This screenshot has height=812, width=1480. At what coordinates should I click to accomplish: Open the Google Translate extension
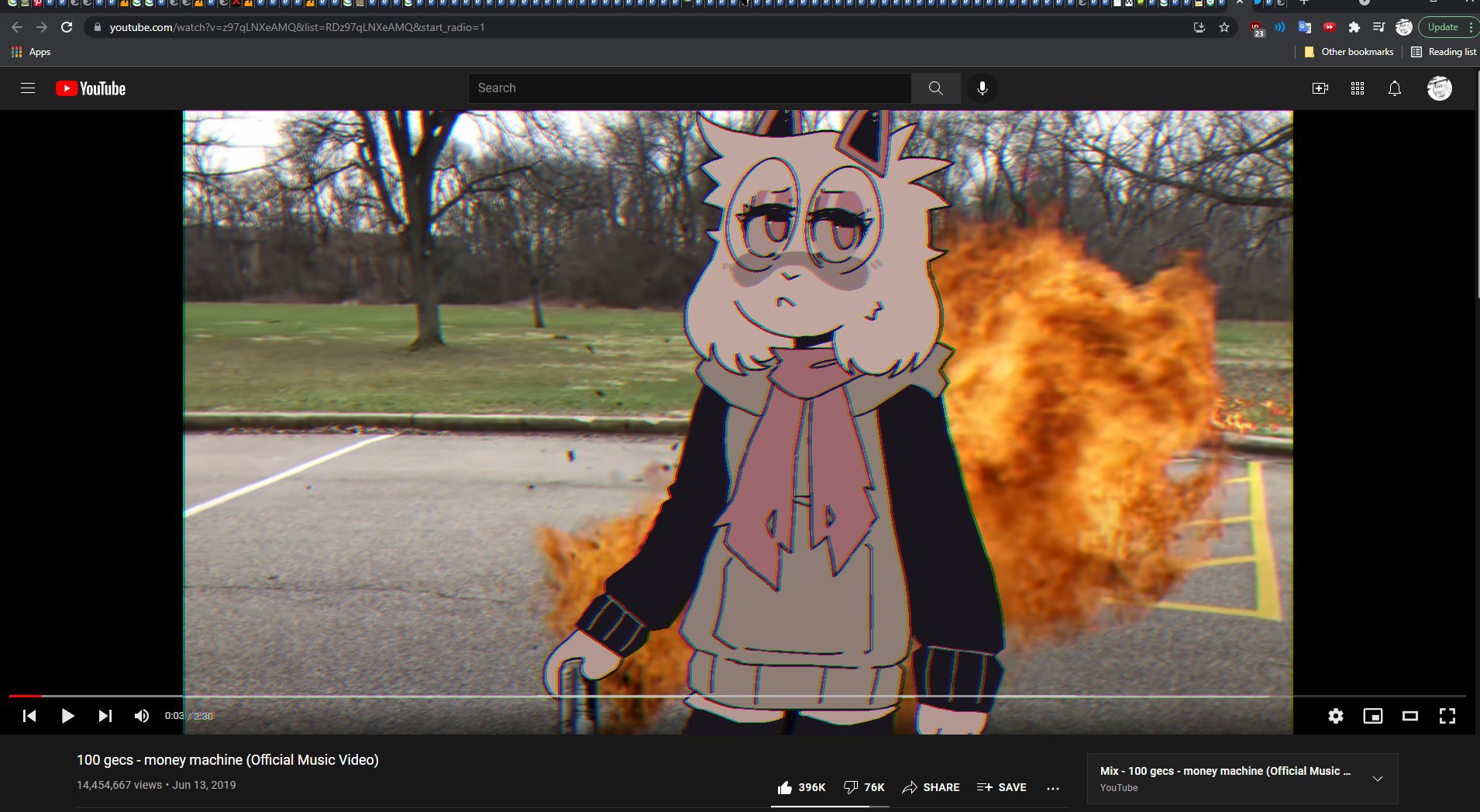tap(1305, 27)
